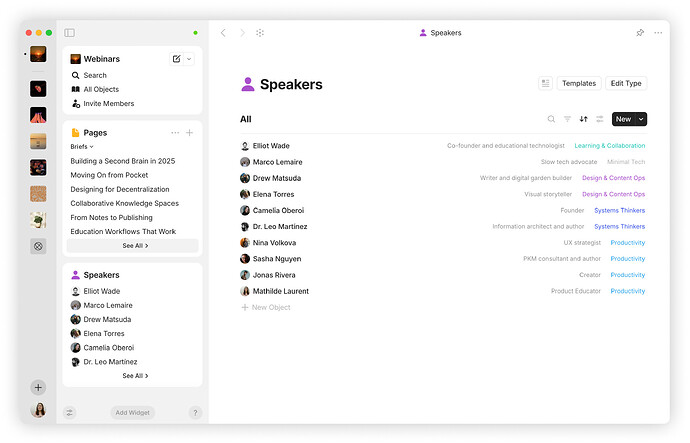Open the Briefs dropdown in Pages
690x443 pixels.
pos(82,146)
